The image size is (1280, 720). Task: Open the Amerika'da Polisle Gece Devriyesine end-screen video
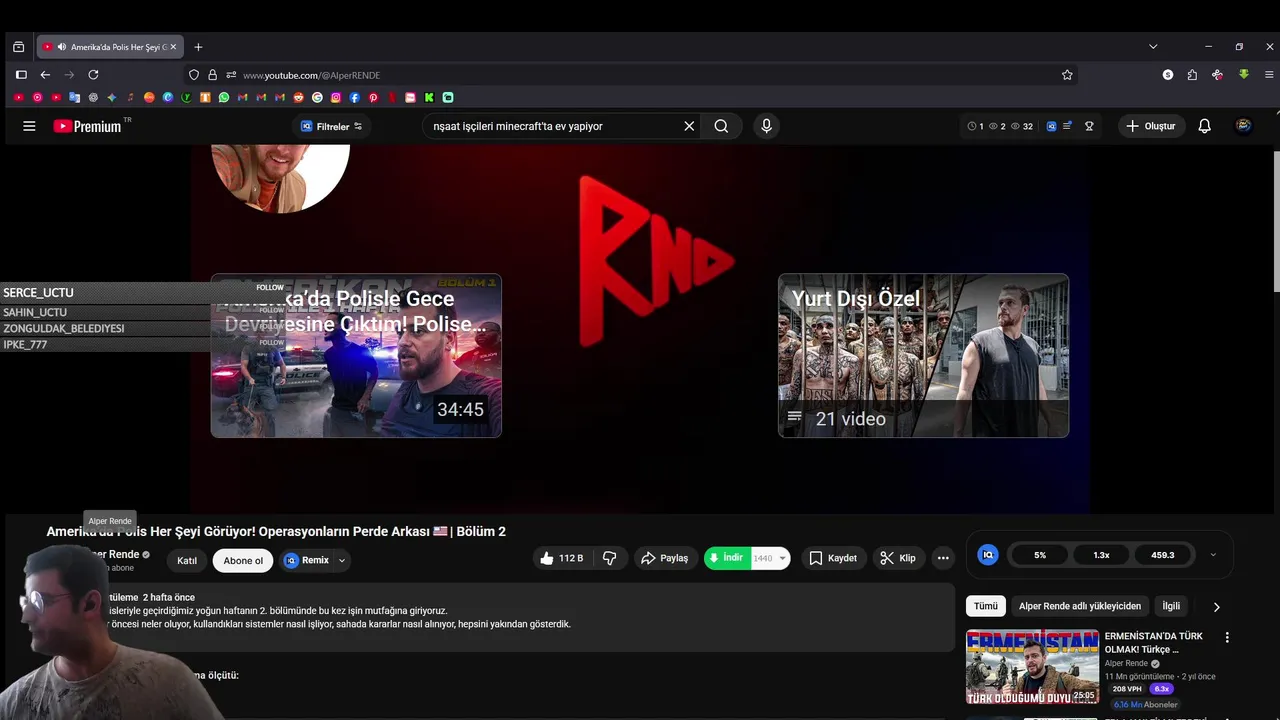click(x=356, y=356)
